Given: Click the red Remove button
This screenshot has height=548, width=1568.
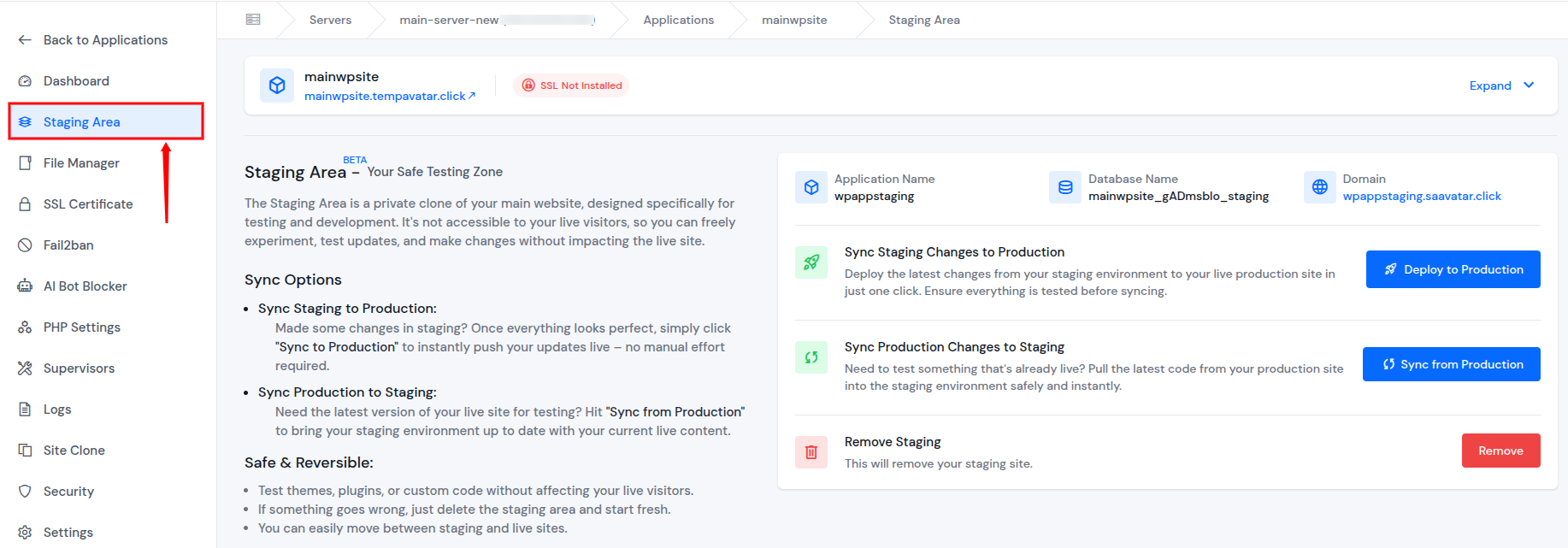Looking at the screenshot, I should point(1500,451).
